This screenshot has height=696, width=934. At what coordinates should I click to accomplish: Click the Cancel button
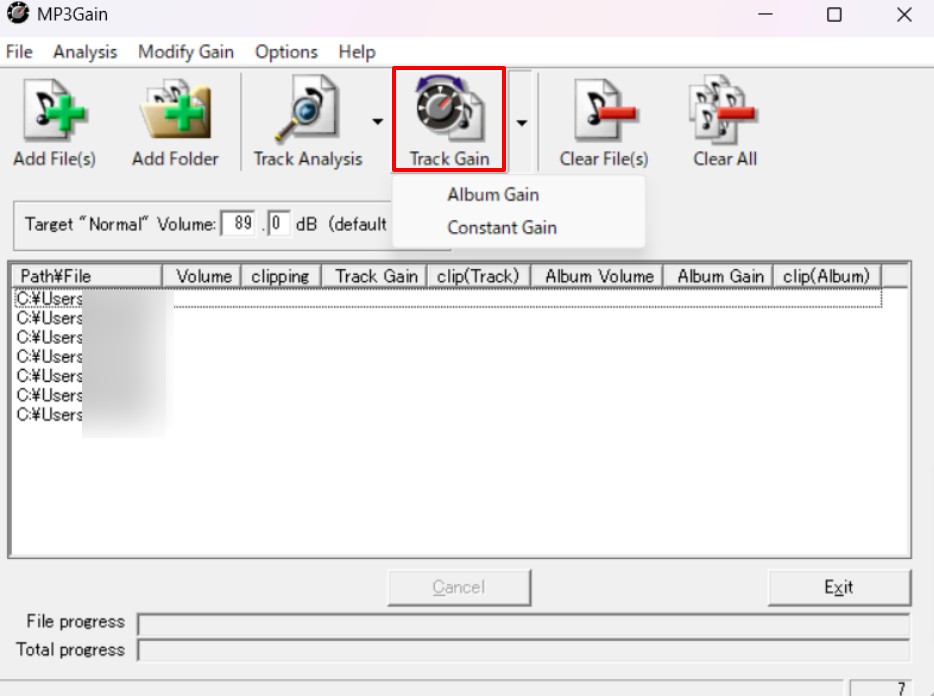pyautogui.click(x=459, y=588)
